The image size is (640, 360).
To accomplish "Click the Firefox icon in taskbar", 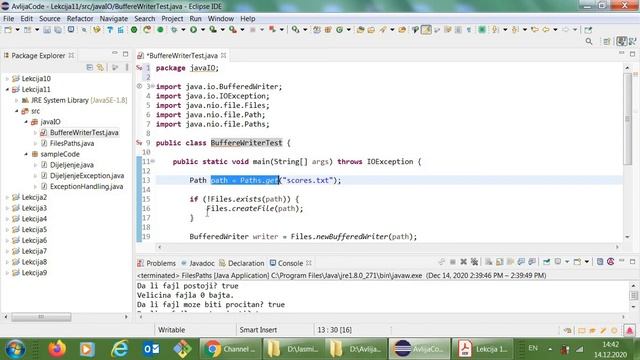I will point(57,349).
